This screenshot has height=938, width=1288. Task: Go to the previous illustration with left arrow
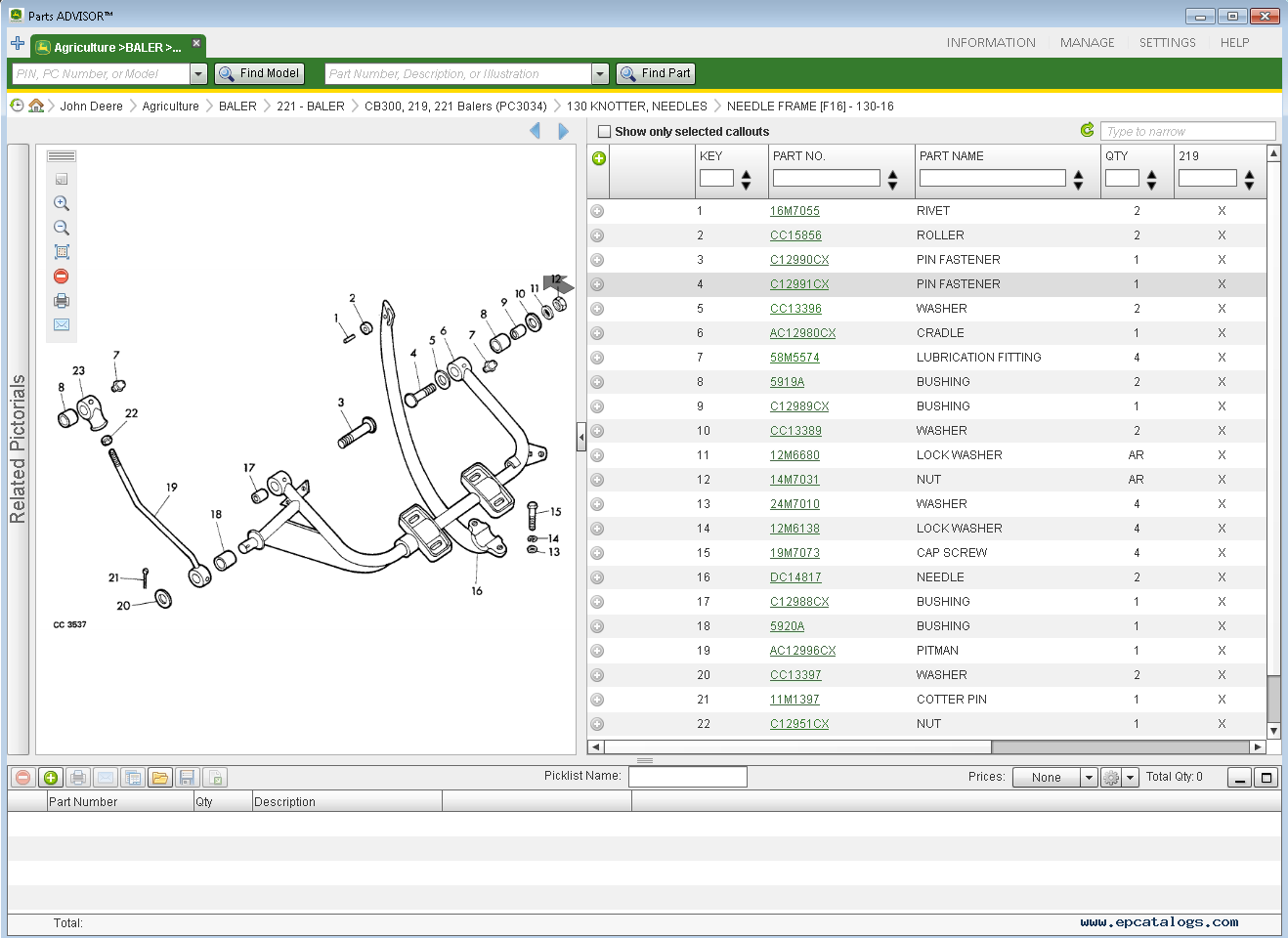coord(536,131)
